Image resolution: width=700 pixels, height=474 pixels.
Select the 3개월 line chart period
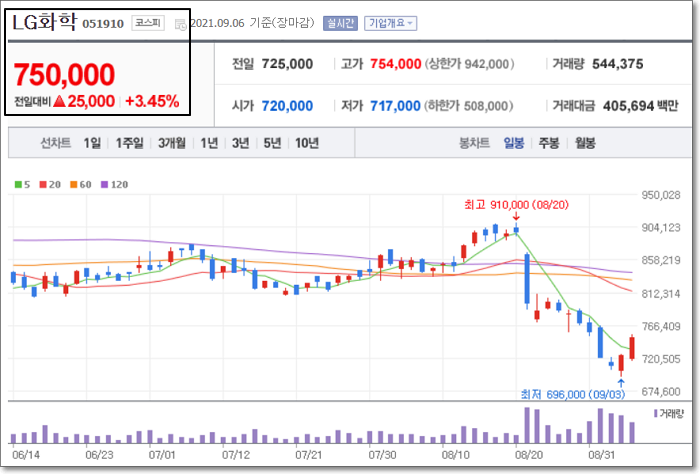tap(172, 143)
